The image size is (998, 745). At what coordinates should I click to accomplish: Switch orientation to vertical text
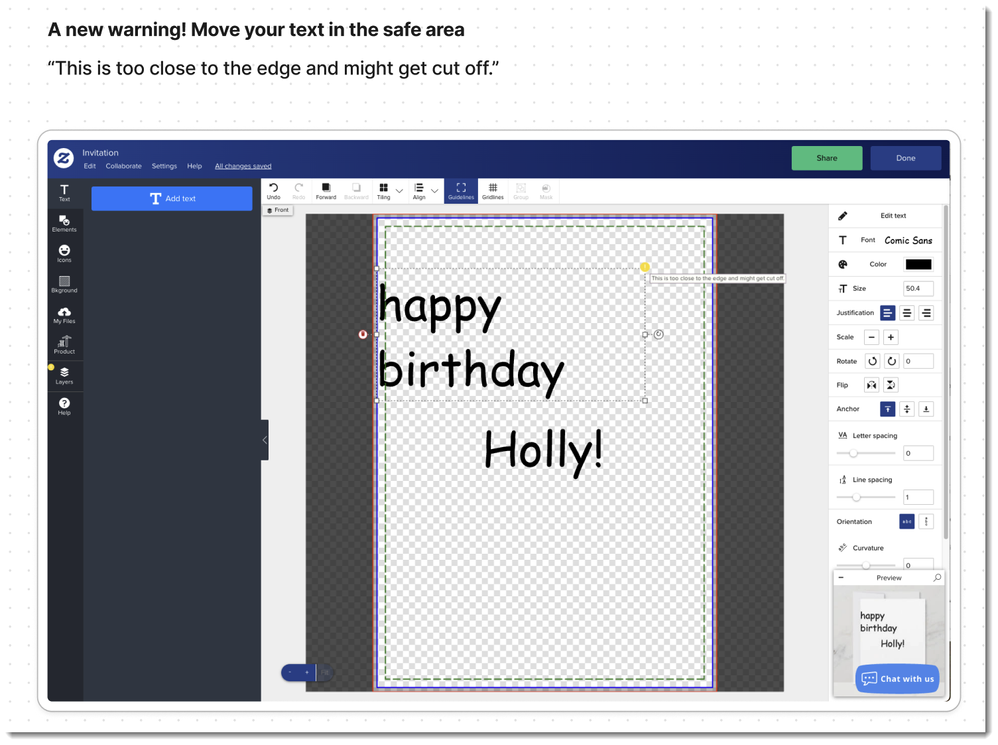point(926,522)
